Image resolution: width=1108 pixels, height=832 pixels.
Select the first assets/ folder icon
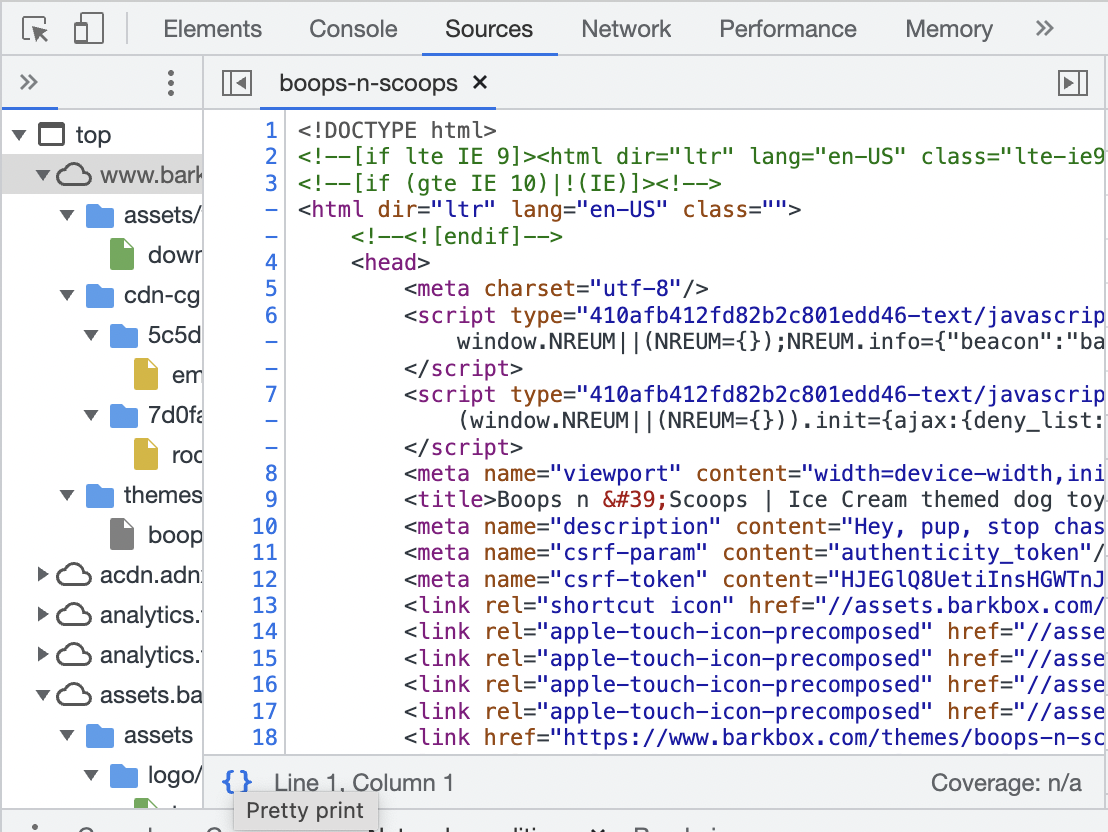click(x=100, y=215)
